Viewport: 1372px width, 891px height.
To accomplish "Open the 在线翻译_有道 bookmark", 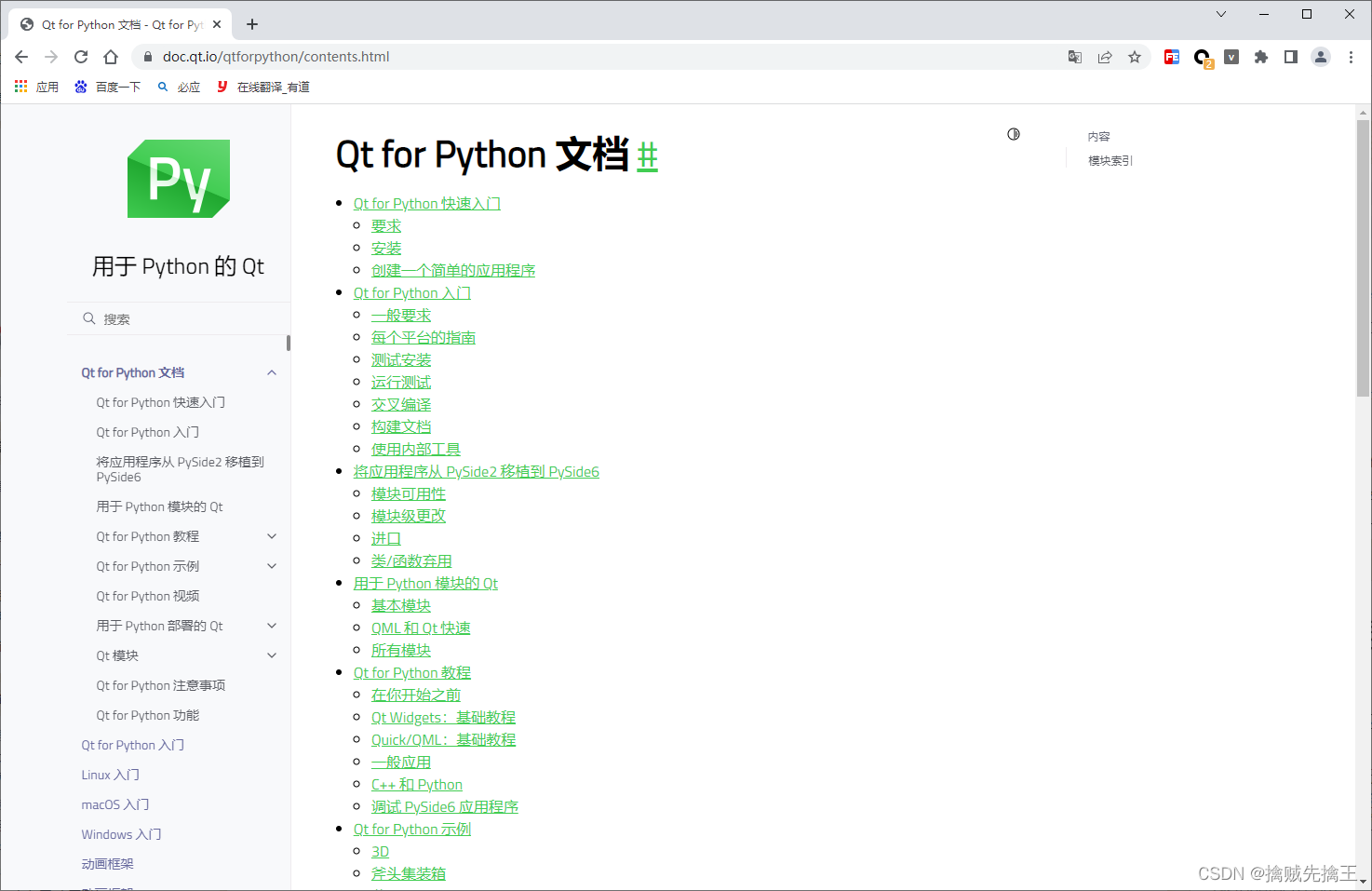I will pos(263,87).
